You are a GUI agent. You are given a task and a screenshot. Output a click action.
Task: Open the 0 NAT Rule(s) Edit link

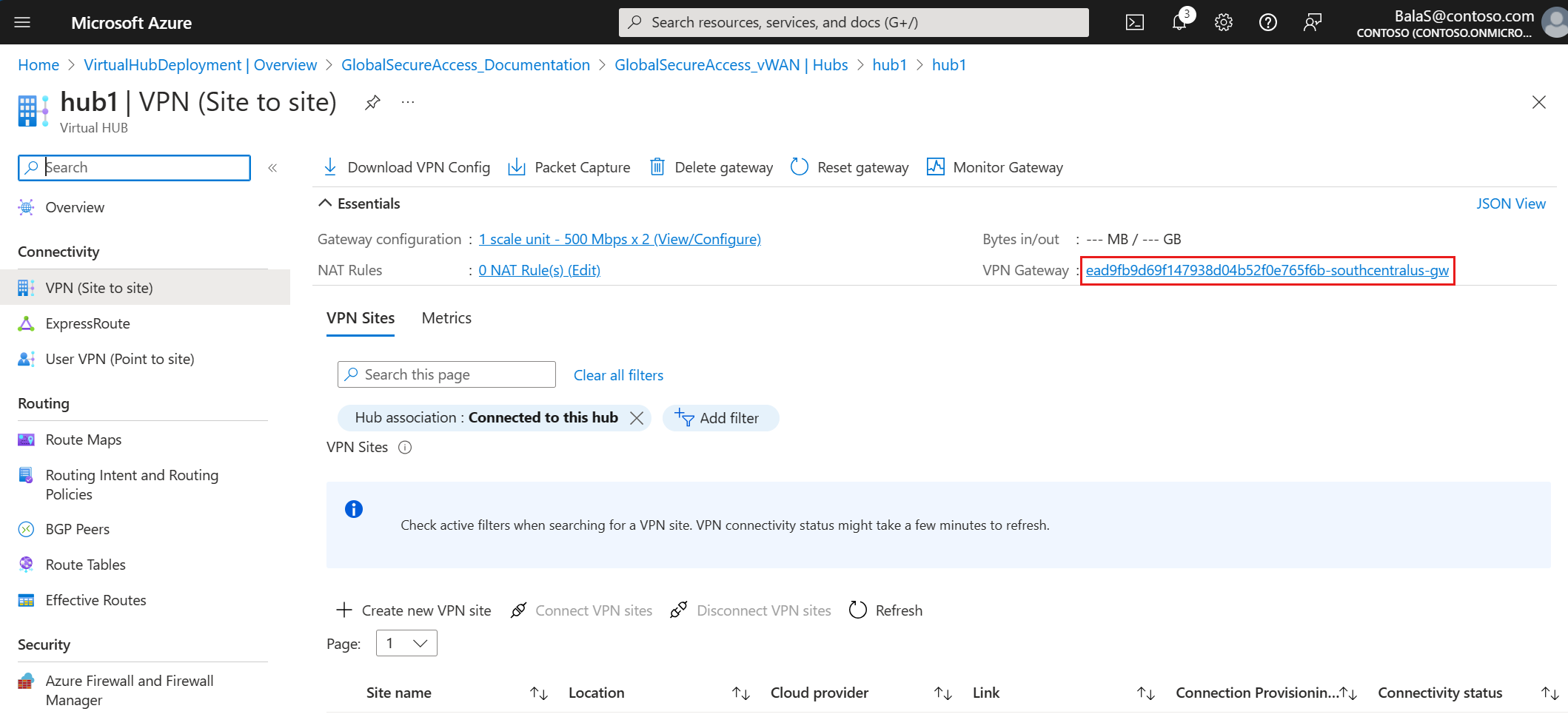click(539, 269)
